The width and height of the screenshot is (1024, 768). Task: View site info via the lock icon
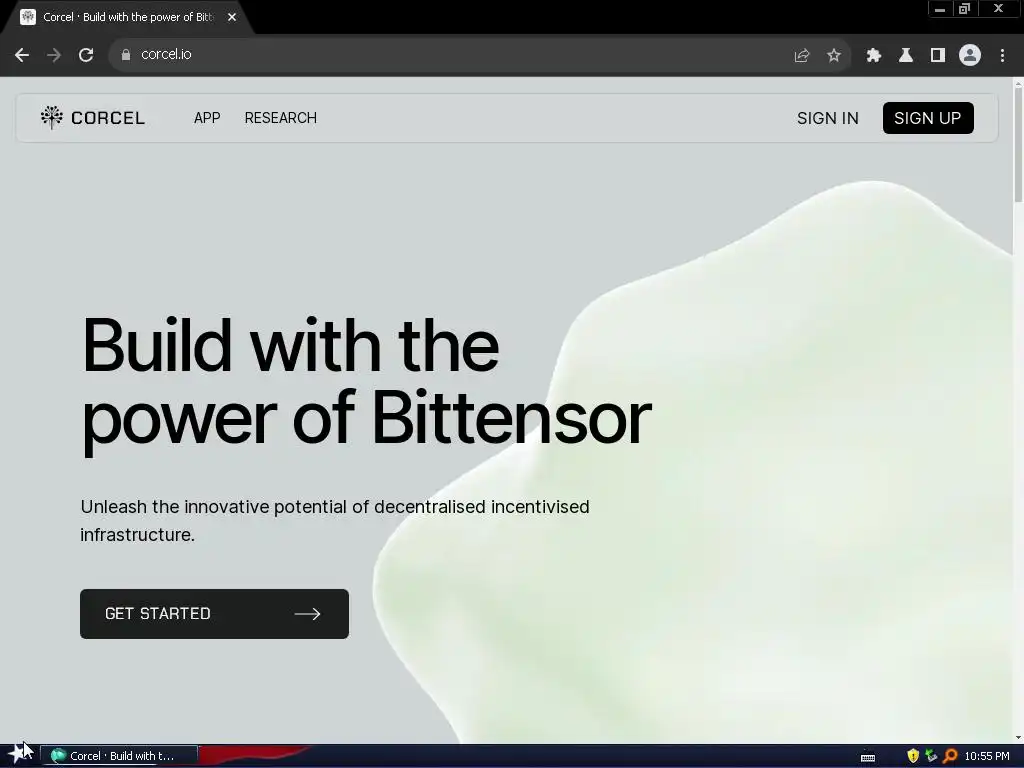[x=126, y=55]
